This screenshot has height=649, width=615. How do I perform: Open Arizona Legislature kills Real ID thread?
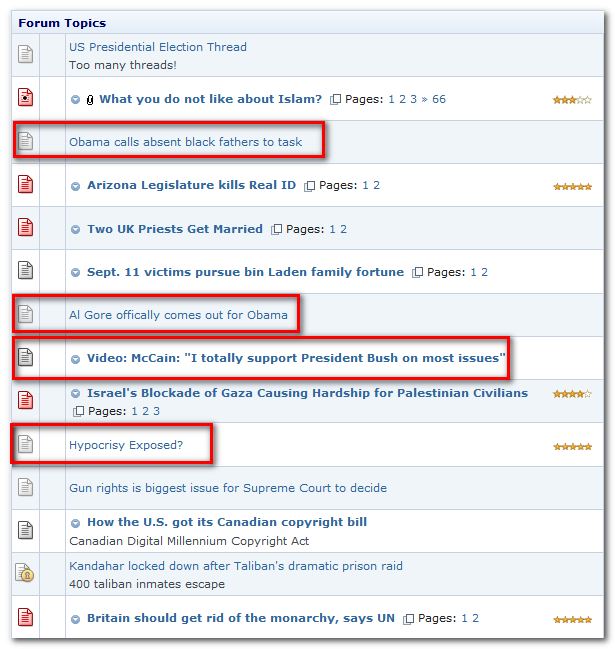(x=191, y=185)
